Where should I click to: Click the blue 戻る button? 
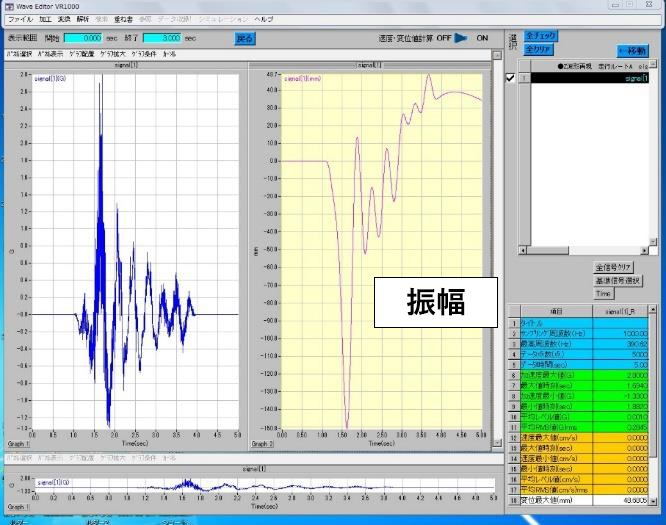[245, 39]
